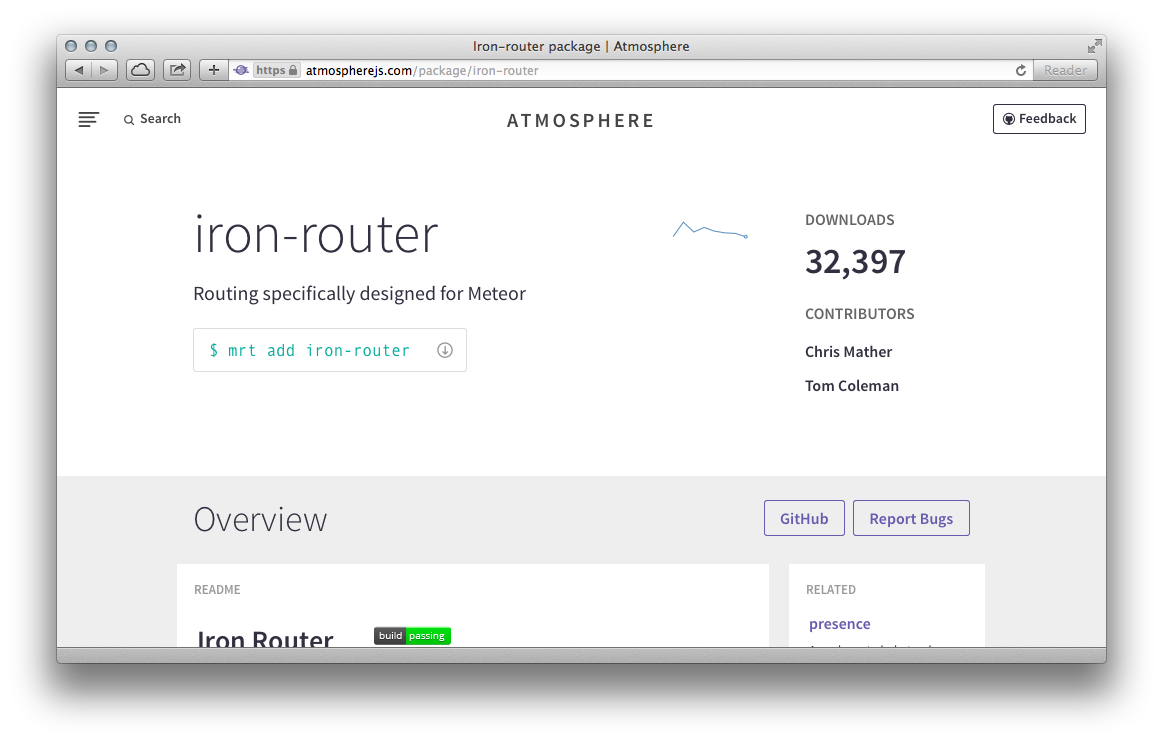Click the address bar URL field
Screen dimensions: 1163x742
coord(630,70)
